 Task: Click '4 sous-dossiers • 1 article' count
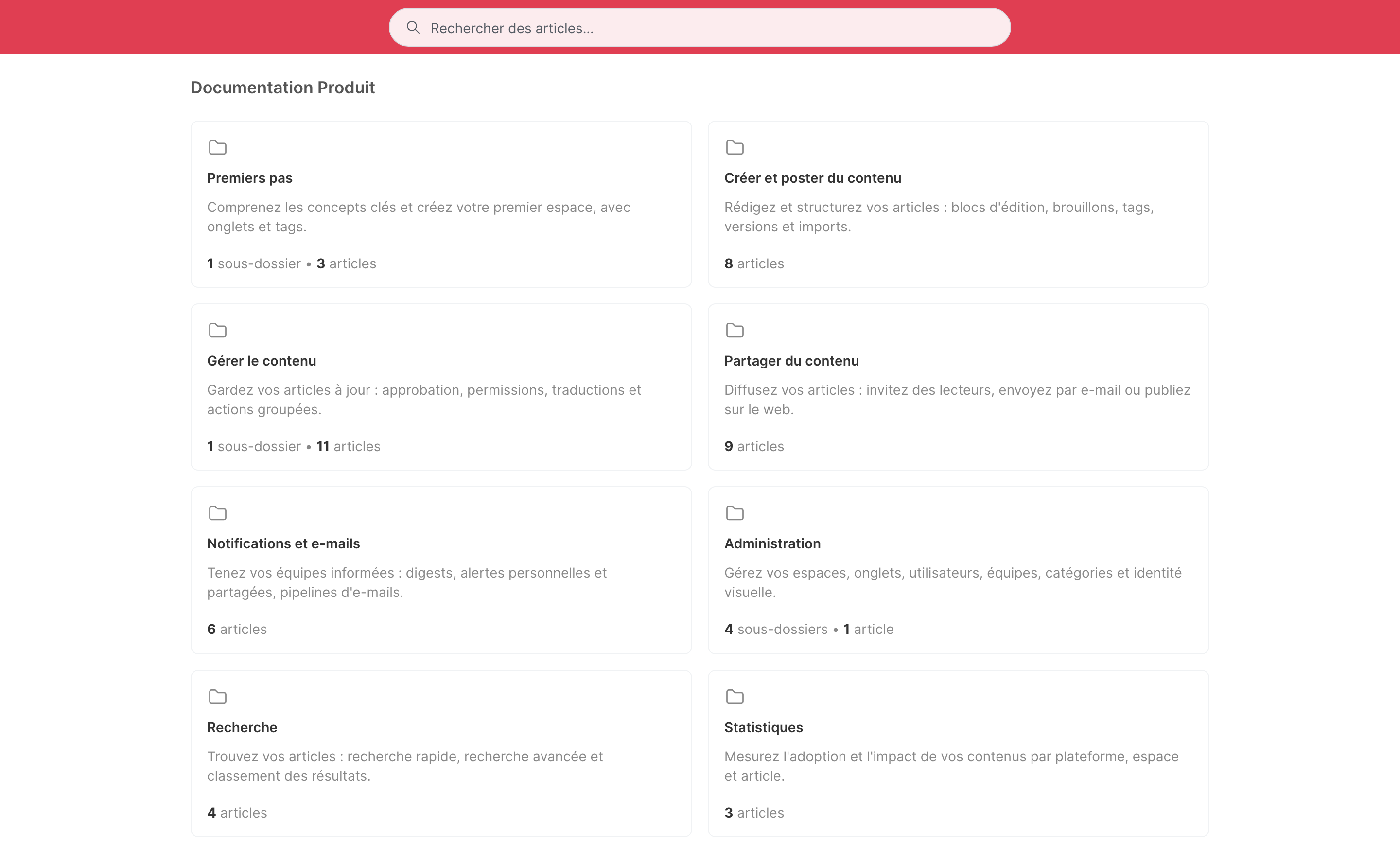point(808,630)
